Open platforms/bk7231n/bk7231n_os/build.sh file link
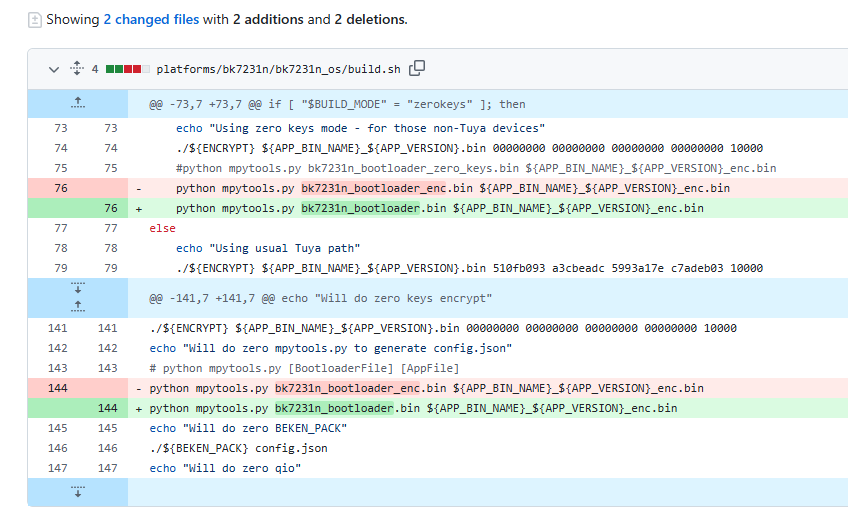Image resolution: width=848 pixels, height=513 pixels. [x=278, y=69]
